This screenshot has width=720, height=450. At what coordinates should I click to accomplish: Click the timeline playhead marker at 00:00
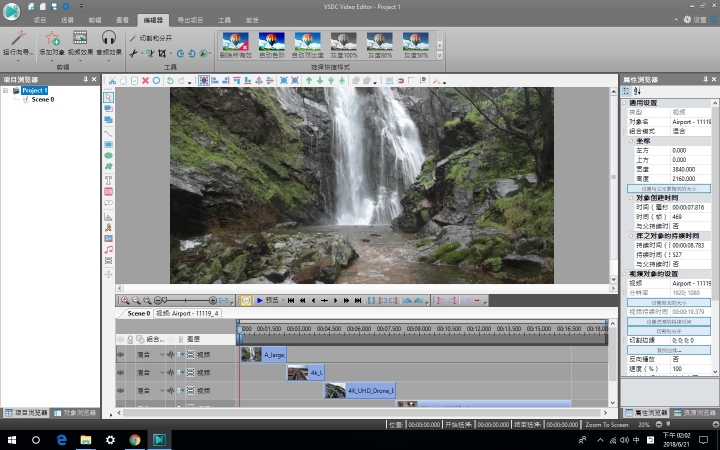(x=239, y=329)
